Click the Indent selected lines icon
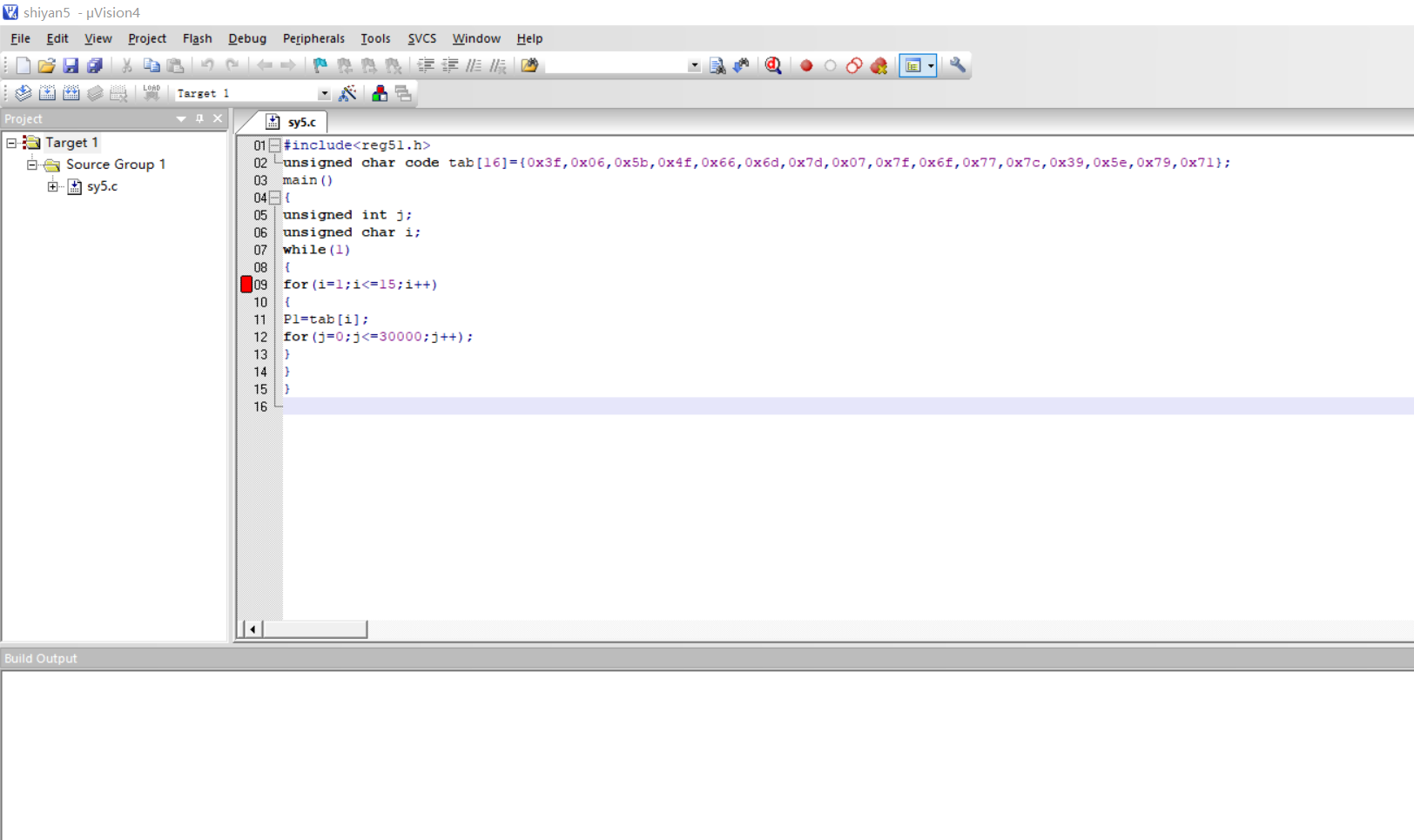The width and height of the screenshot is (1414, 840). click(425, 65)
